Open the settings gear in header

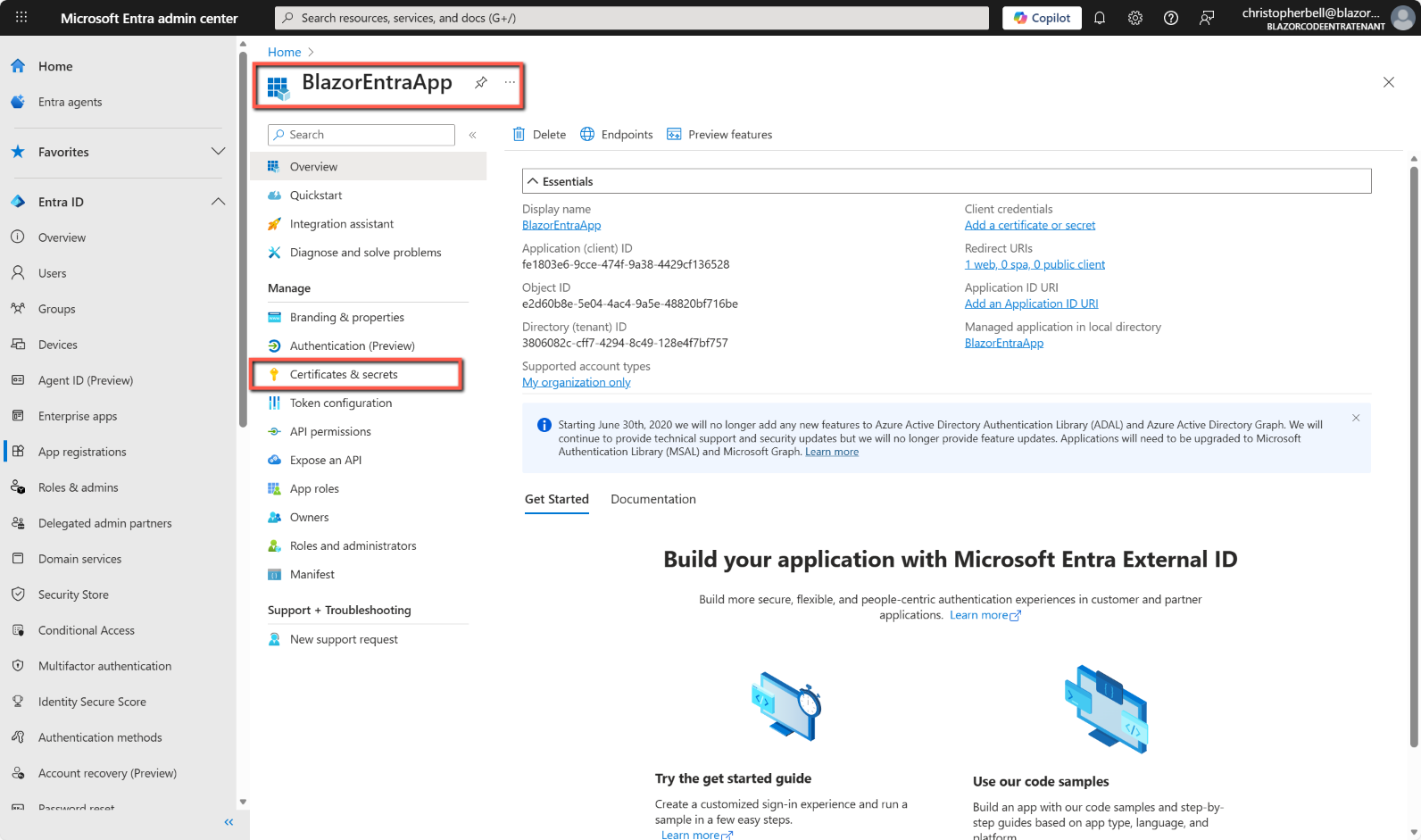(1135, 18)
